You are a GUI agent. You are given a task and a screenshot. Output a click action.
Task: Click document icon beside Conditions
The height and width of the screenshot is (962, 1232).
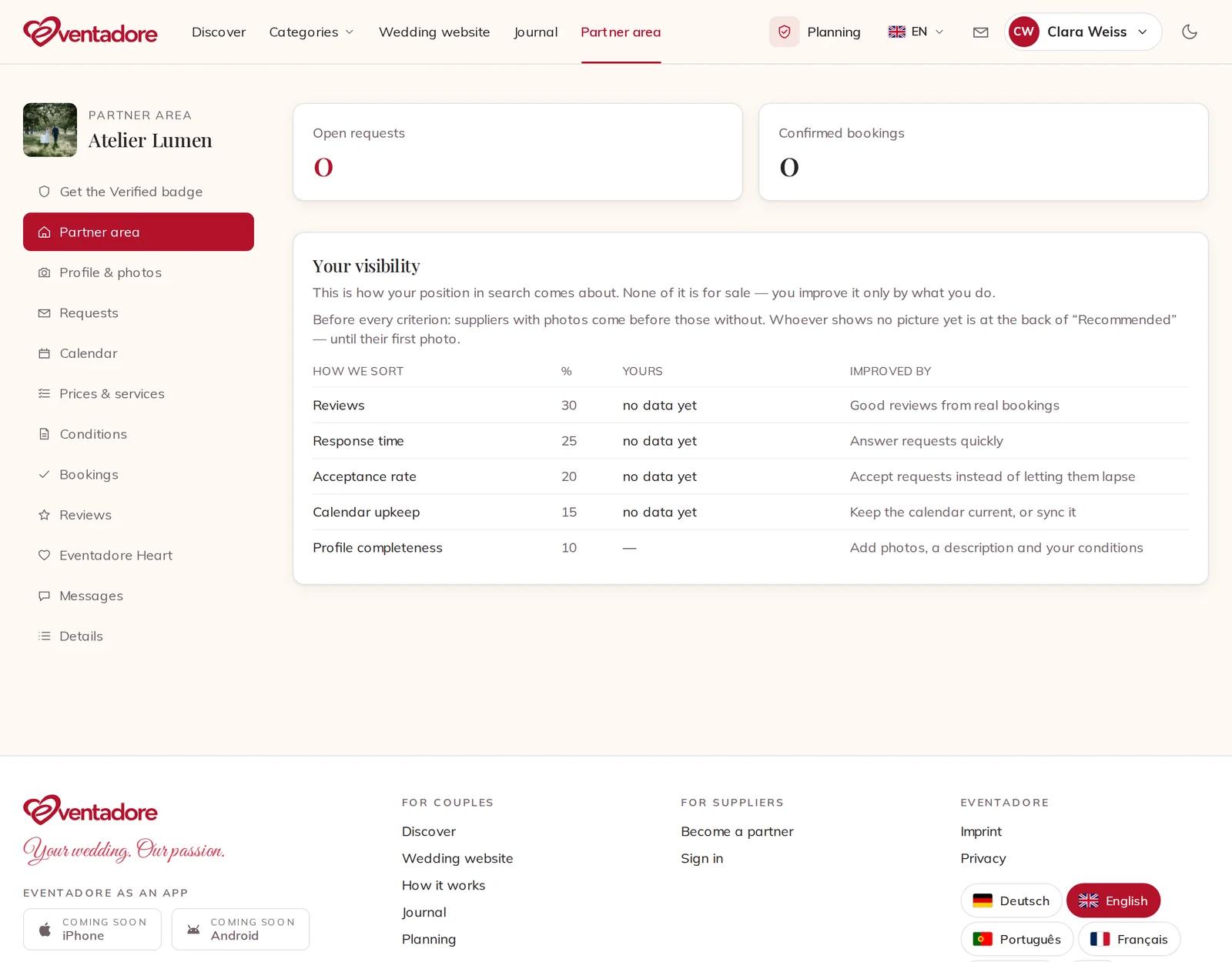pyautogui.click(x=45, y=434)
